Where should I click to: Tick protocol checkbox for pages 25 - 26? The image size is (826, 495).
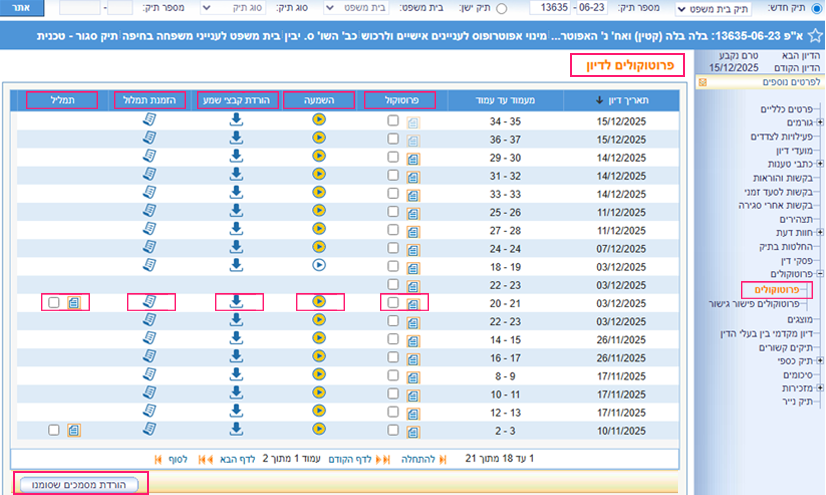[x=393, y=212]
